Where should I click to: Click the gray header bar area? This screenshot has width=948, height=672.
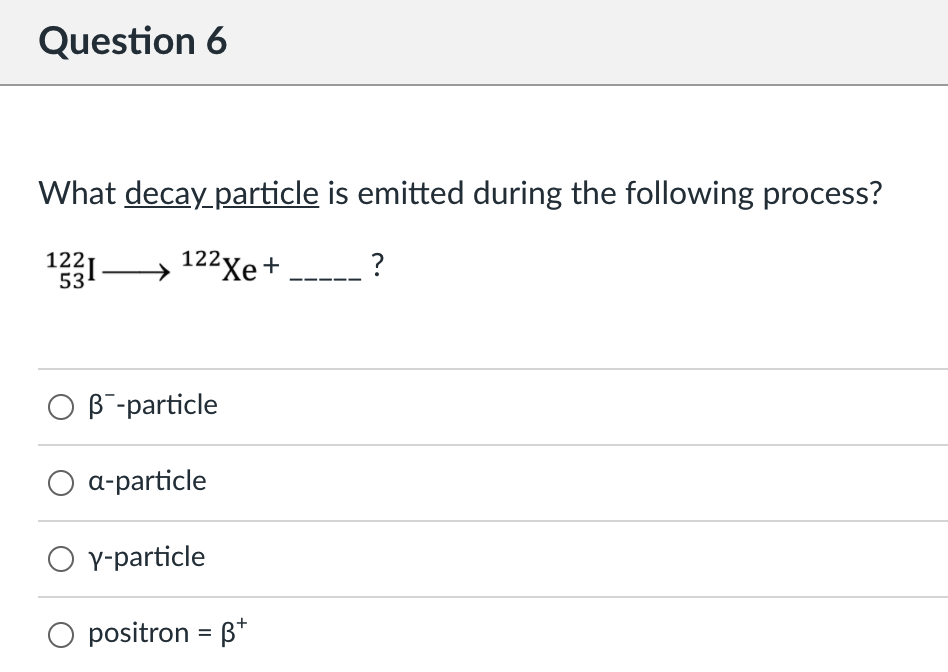600,42
